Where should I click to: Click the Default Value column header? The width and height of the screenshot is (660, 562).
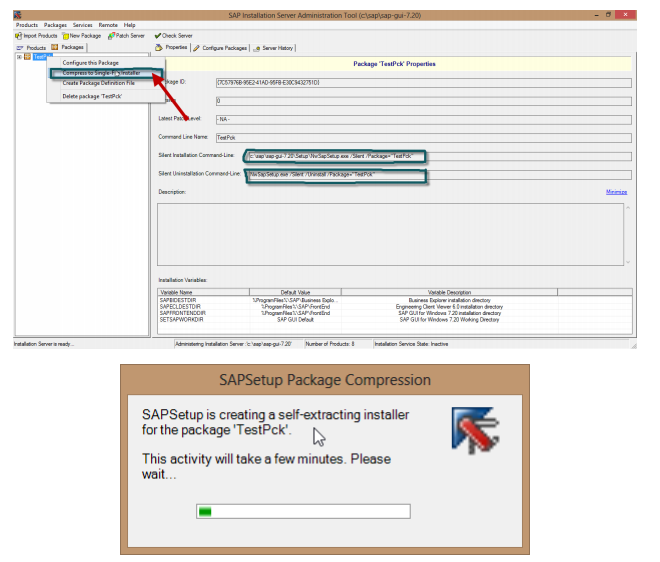click(295, 292)
